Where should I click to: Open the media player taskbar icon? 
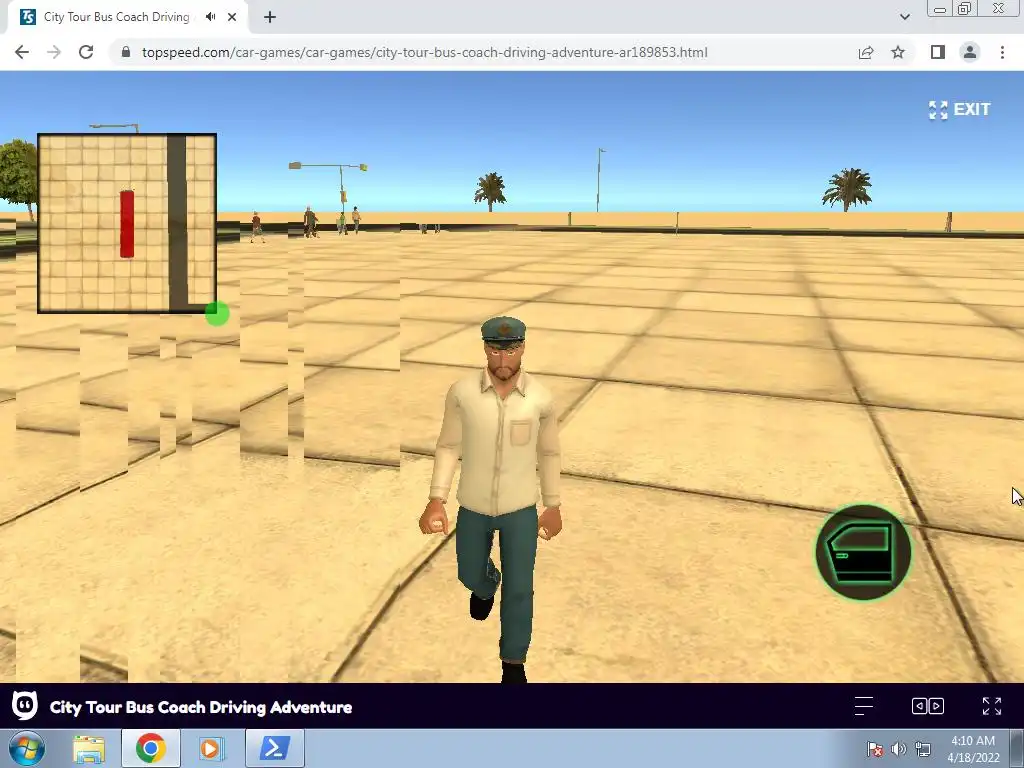coord(212,748)
